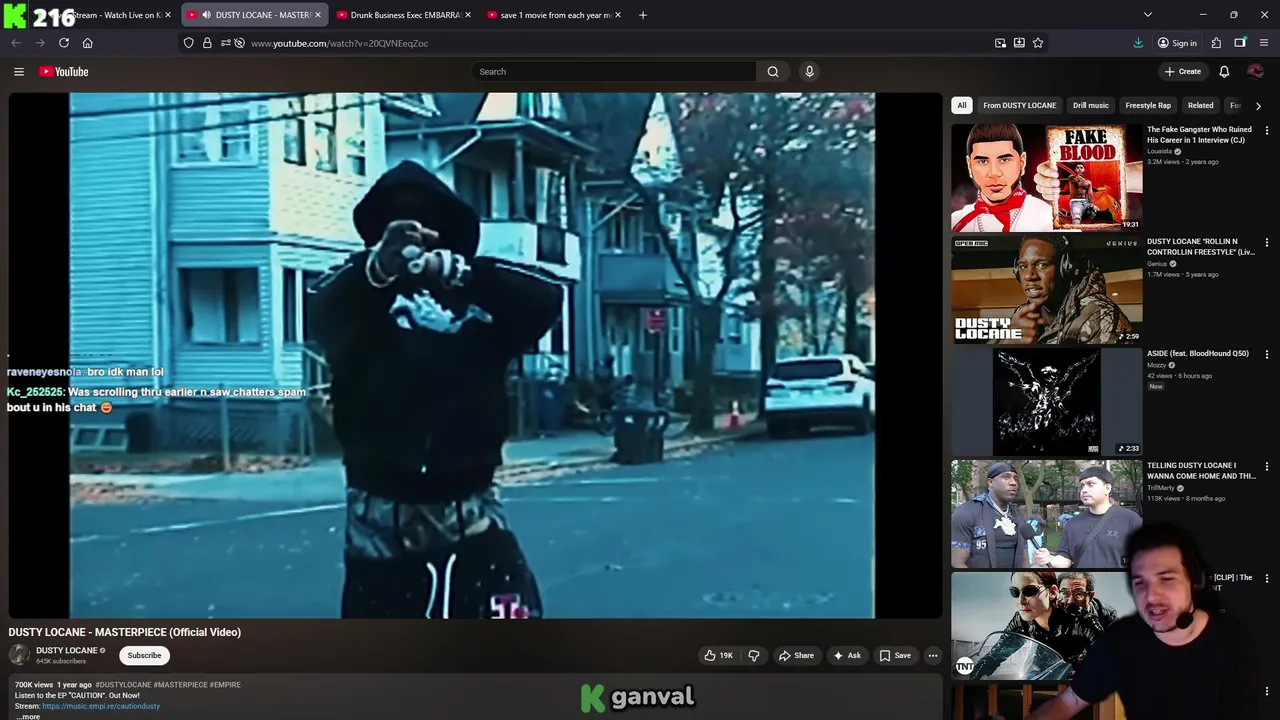Focus the YouTube search field
The image size is (1280, 720).
614,71
